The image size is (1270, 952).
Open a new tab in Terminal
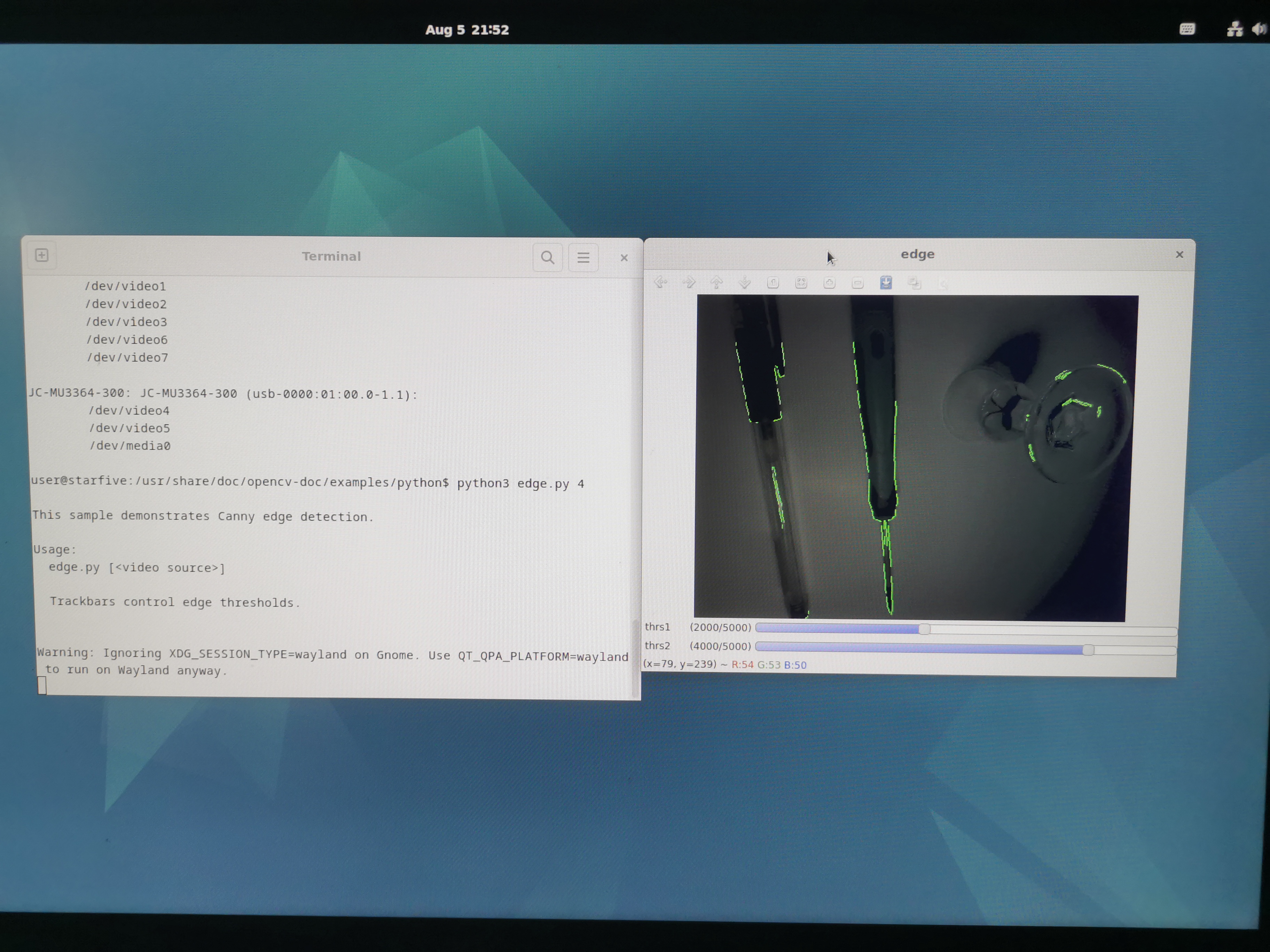[x=41, y=255]
